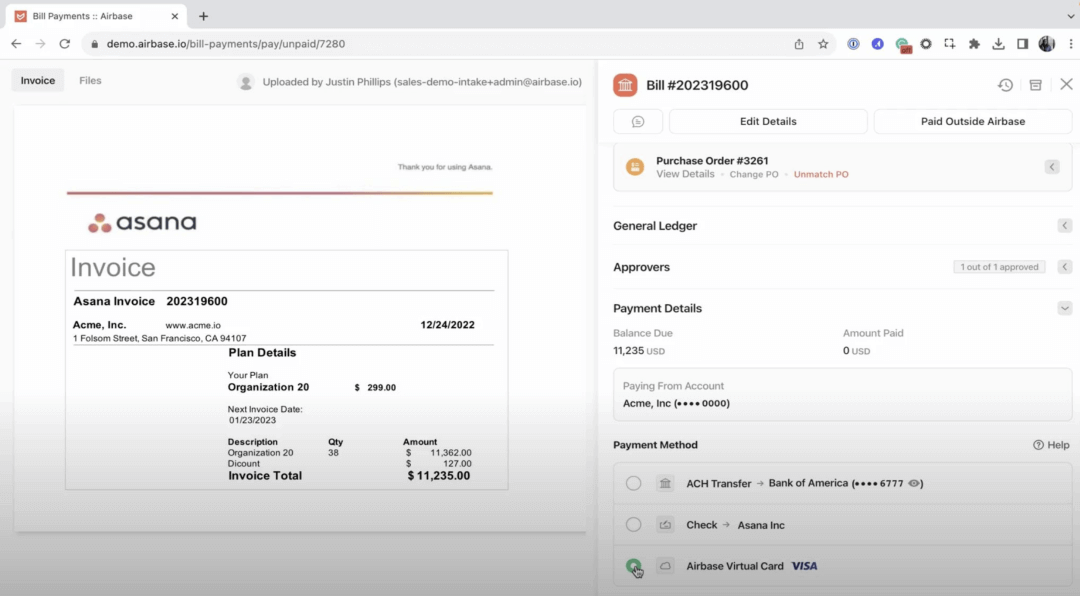Image resolution: width=1080 pixels, height=596 pixels.
Task: Open the comments bubble button
Action: coord(638,121)
